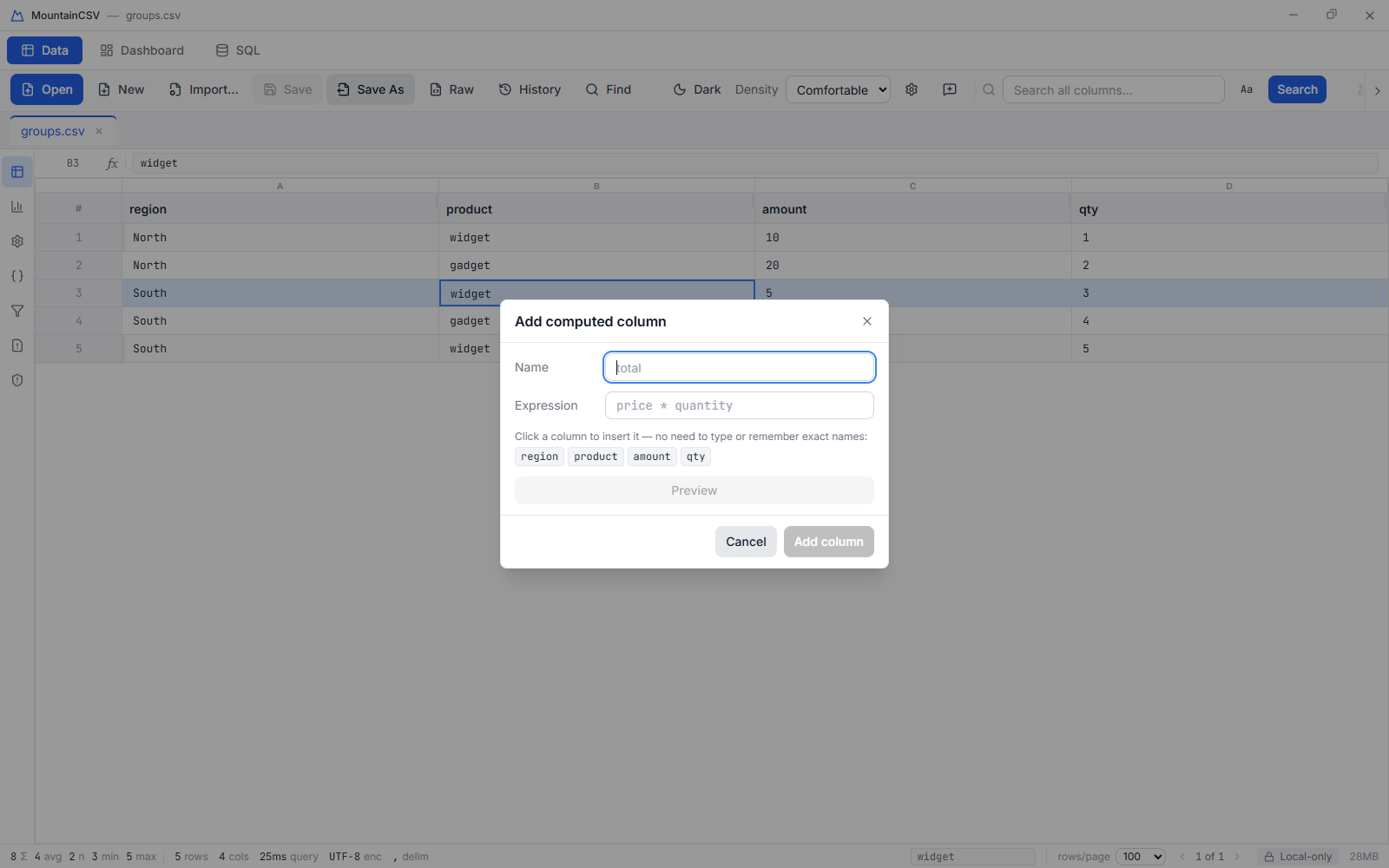
Task: Open the History panel
Action: pyautogui.click(x=530, y=89)
